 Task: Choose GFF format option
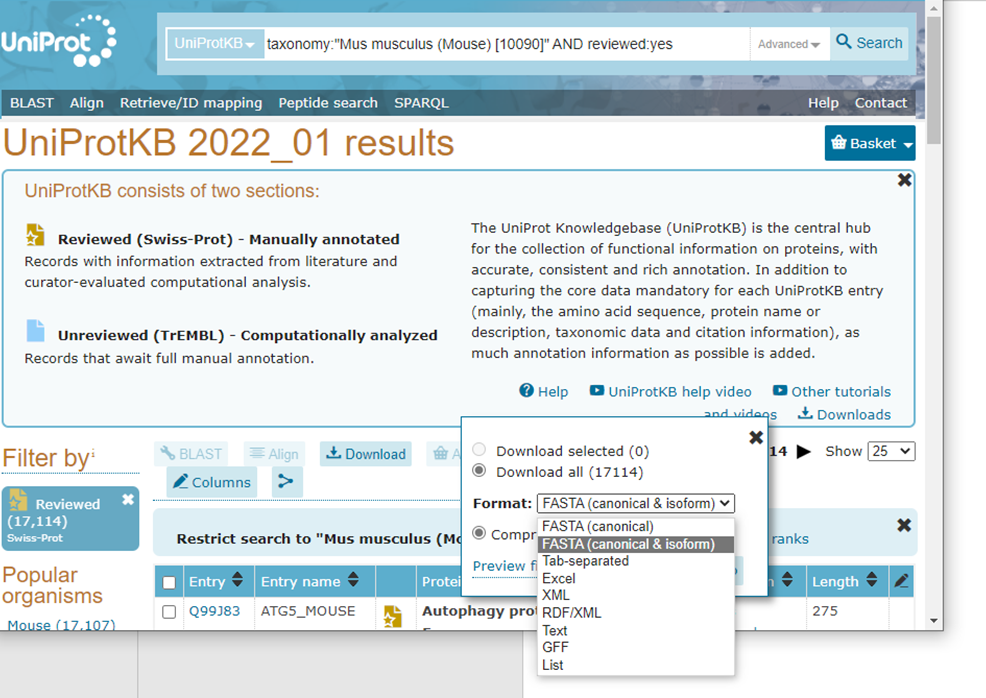point(636,648)
